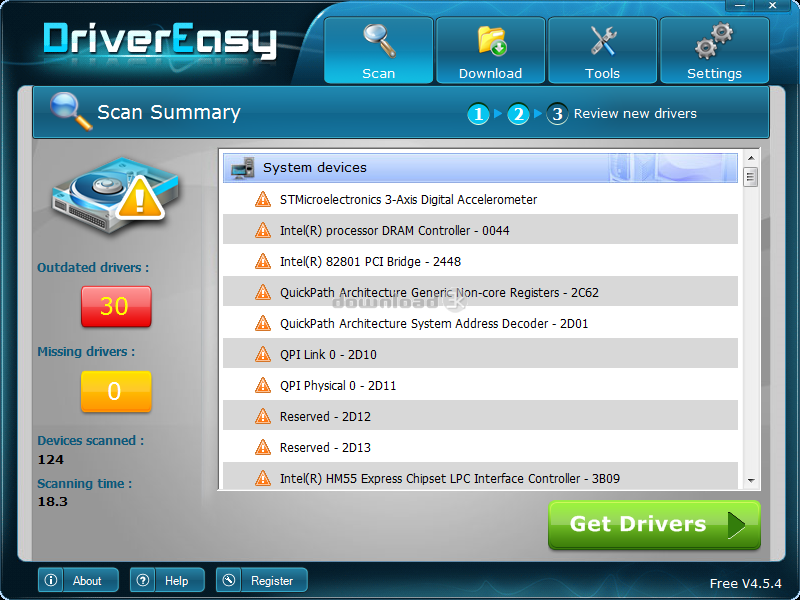Open Help
800x600 pixels.
(167, 580)
